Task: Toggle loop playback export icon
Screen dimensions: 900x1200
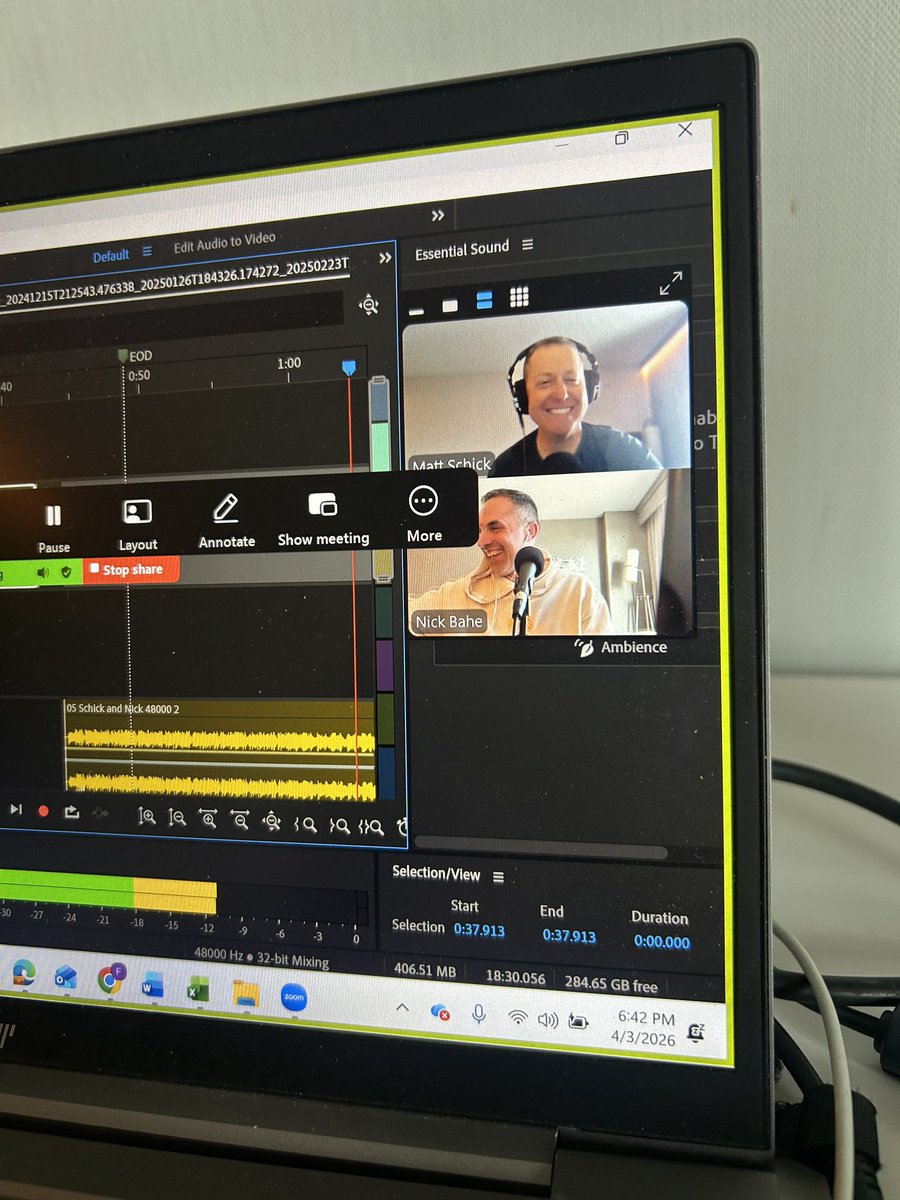Action: (72, 812)
